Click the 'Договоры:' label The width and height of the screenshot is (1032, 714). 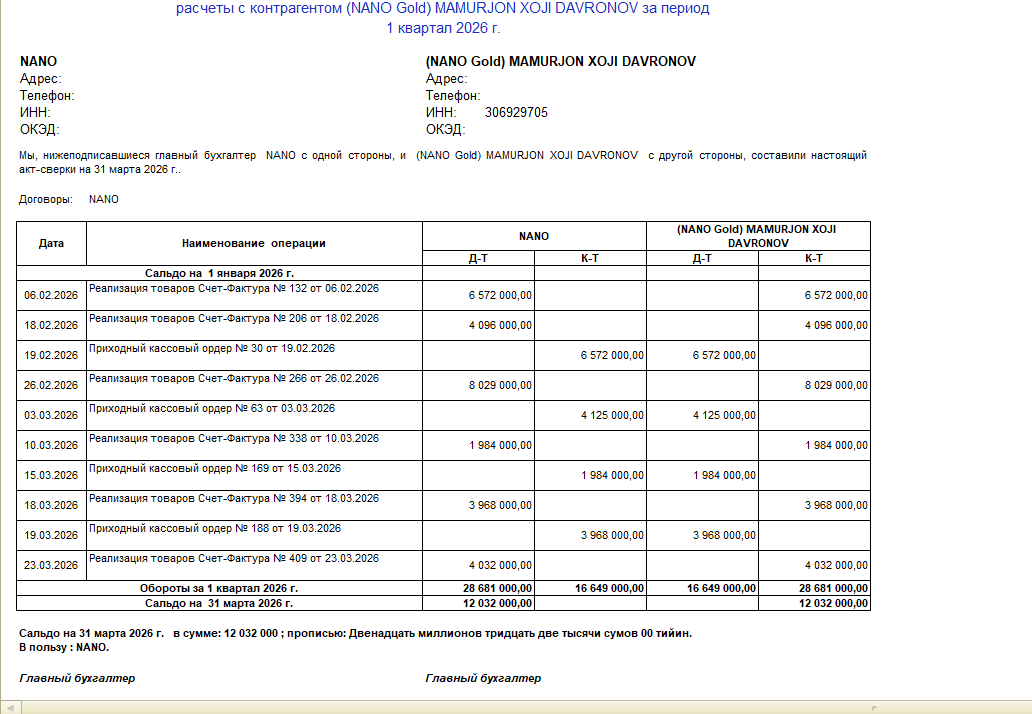click(x=45, y=199)
